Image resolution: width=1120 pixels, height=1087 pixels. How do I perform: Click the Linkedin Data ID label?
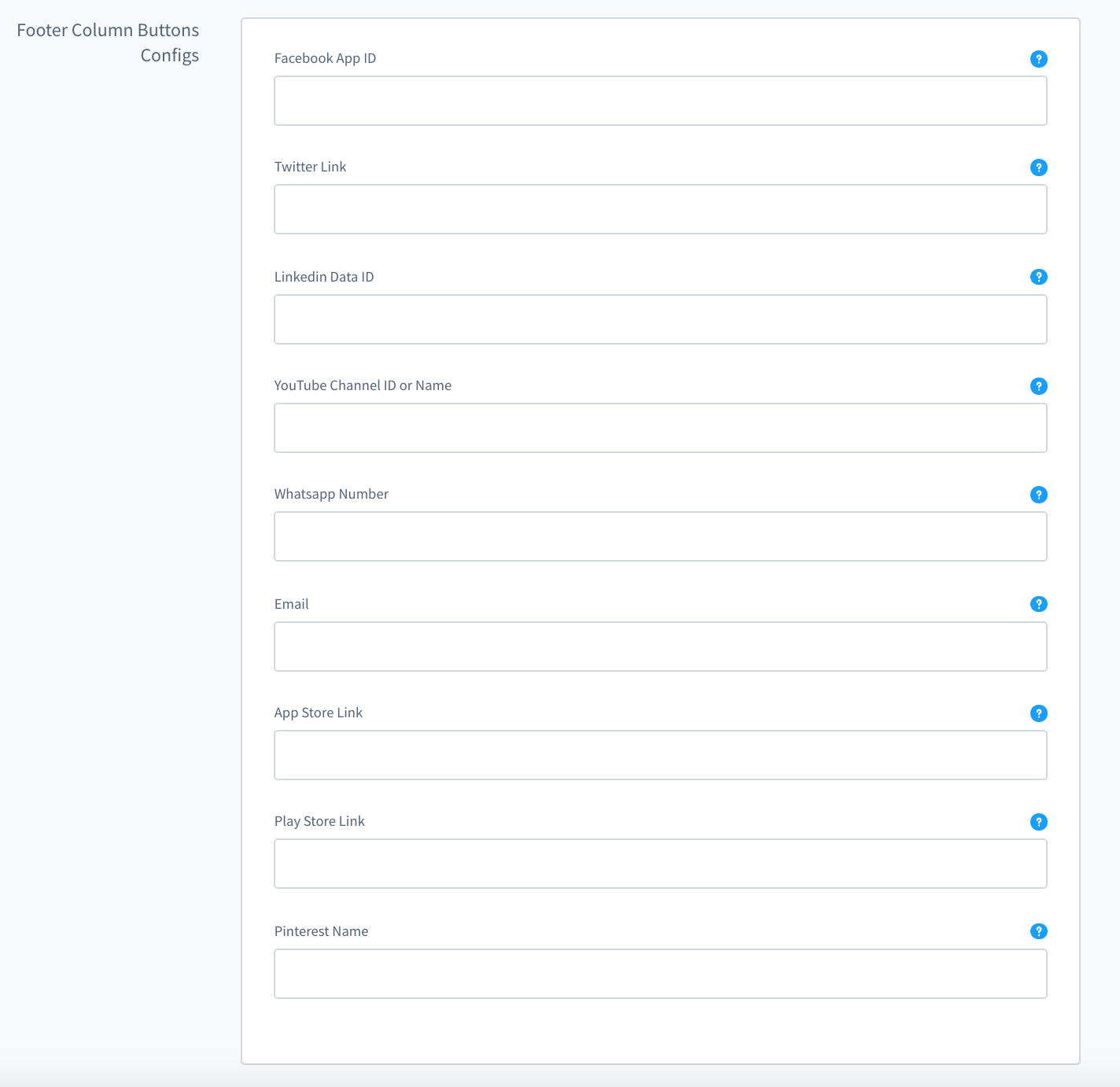324,277
